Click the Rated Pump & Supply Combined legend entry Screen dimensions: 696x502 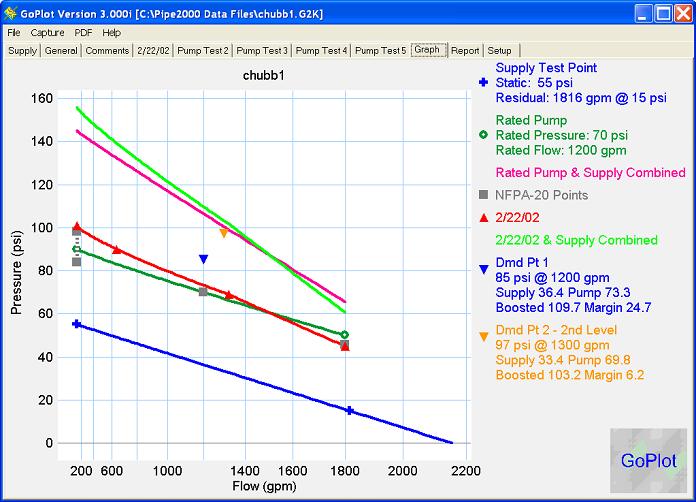[x=590, y=172]
